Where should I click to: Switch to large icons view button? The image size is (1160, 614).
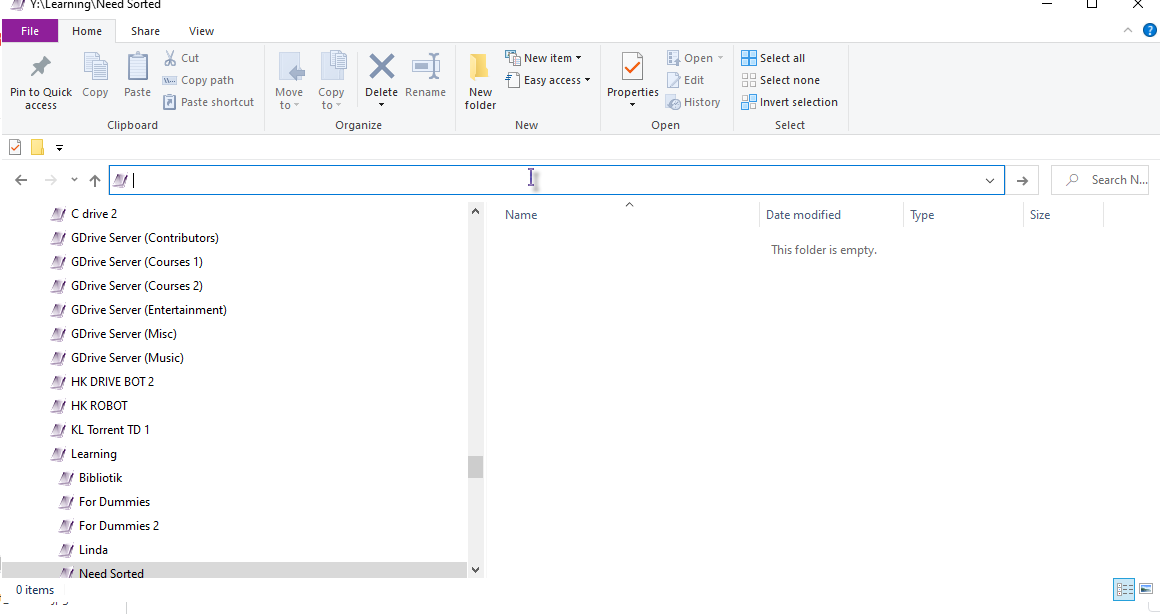[x=1146, y=589]
